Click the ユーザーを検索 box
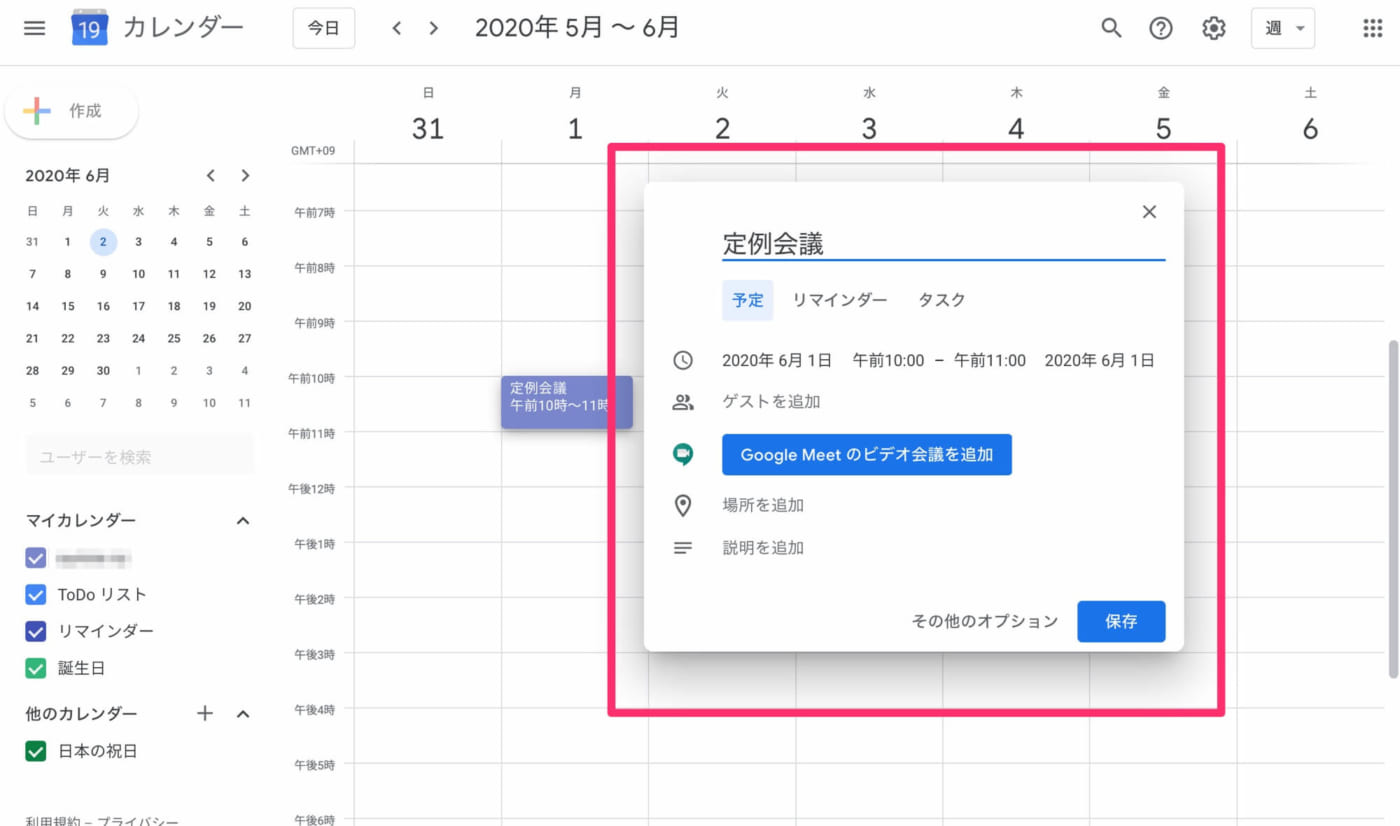The height and width of the screenshot is (826, 1400). pos(140,457)
